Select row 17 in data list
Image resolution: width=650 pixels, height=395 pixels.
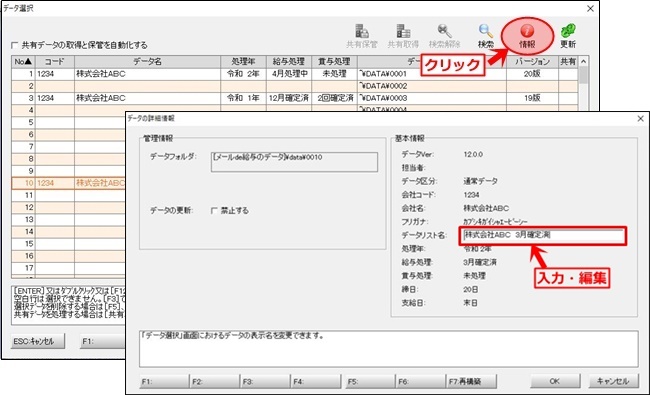click(68, 268)
